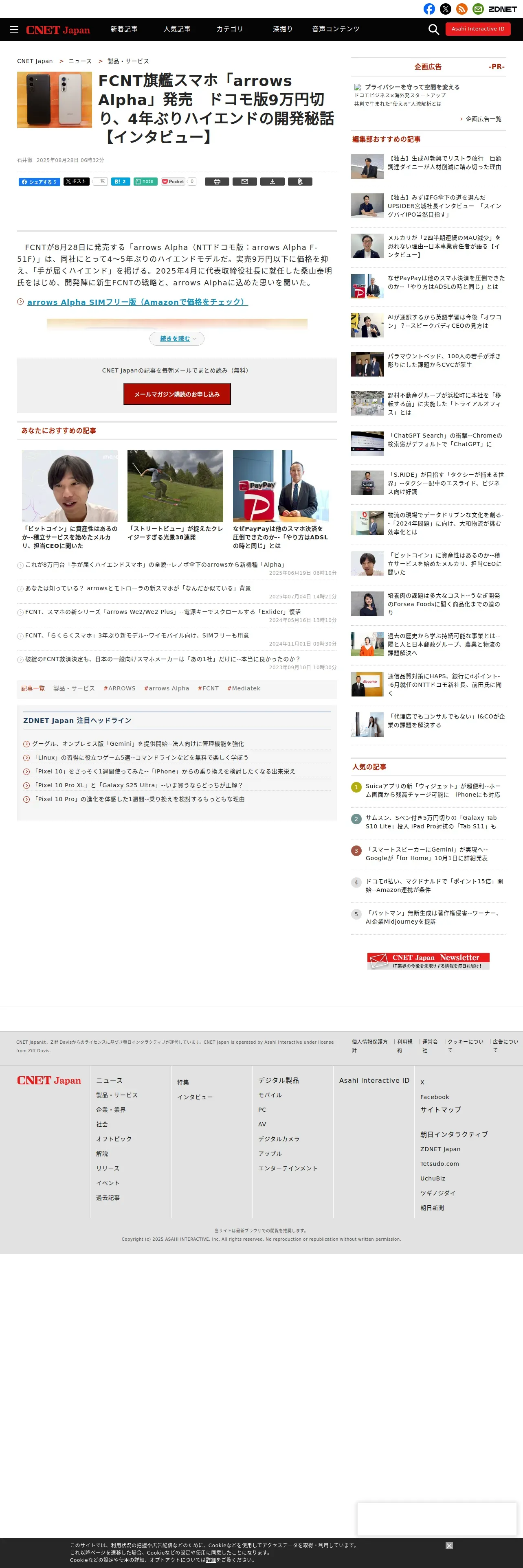
Task: Share article on note
Action: [x=145, y=182]
